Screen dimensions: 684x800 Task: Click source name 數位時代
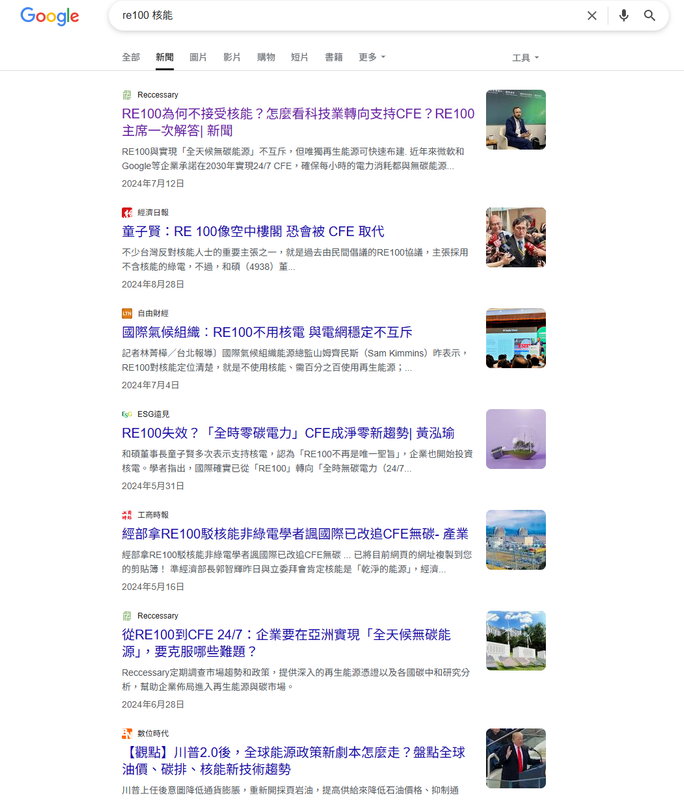(x=153, y=733)
